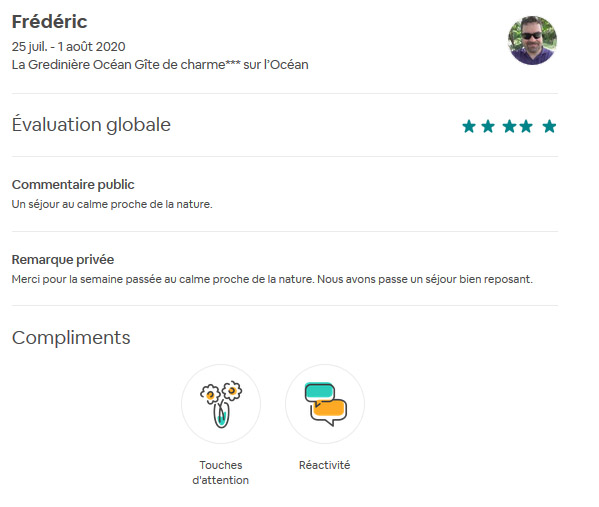Screen dimensions: 599x507
Task: Click the Réactivité label
Action: point(324,465)
